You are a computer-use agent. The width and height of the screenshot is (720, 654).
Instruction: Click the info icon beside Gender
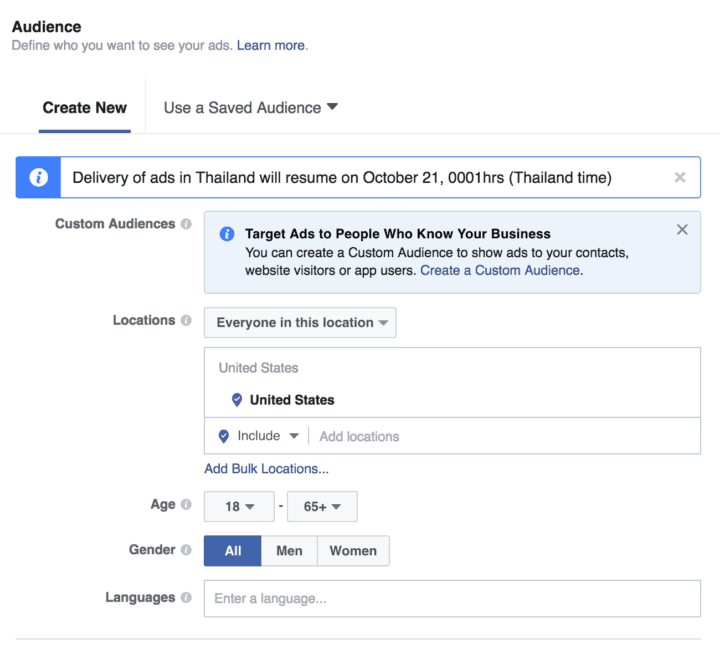pos(186,550)
